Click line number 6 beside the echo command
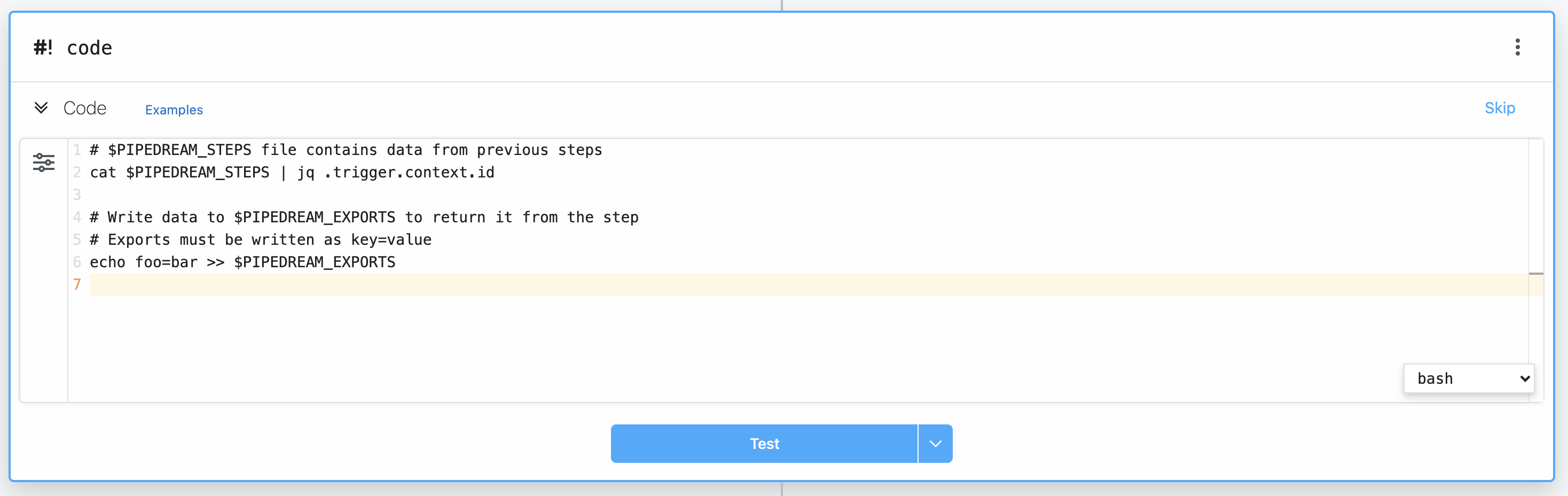Screen dimensions: 1568x496 77,262
